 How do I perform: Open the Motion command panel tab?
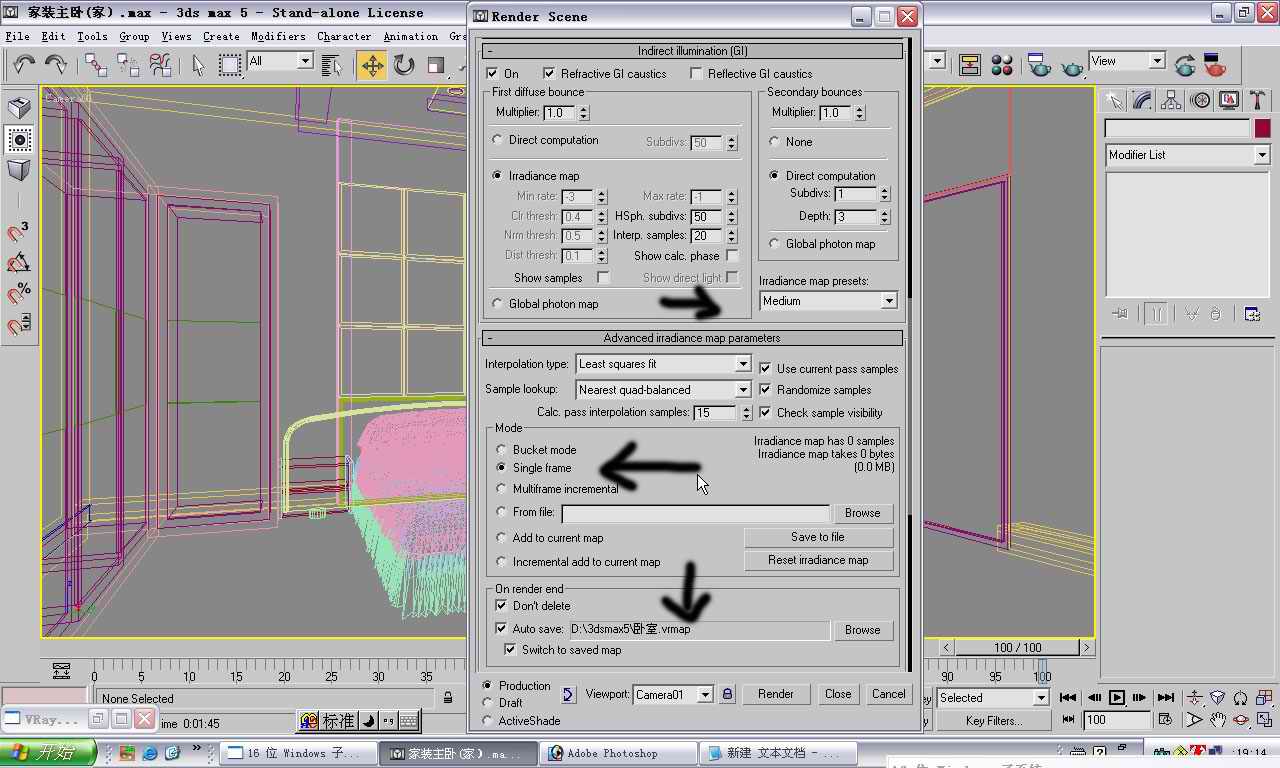click(x=1200, y=100)
